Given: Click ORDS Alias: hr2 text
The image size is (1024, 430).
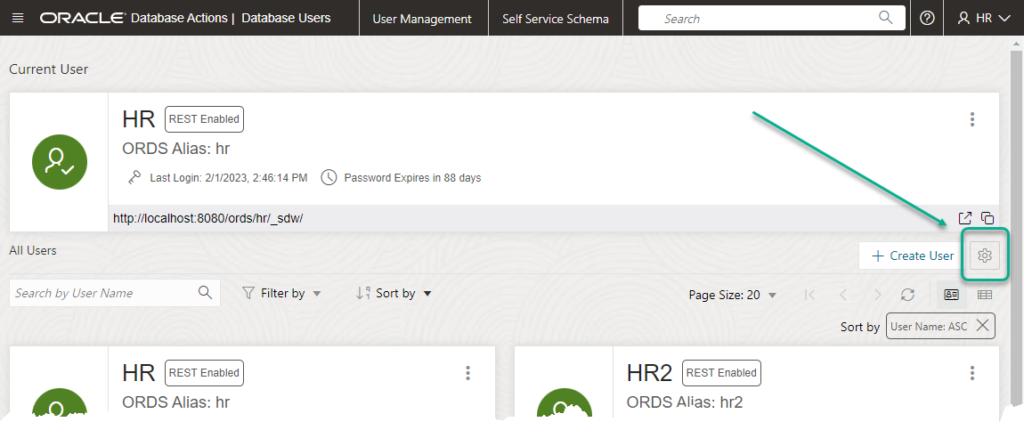Looking at the screenshot, I should click(x=684, y=401).
